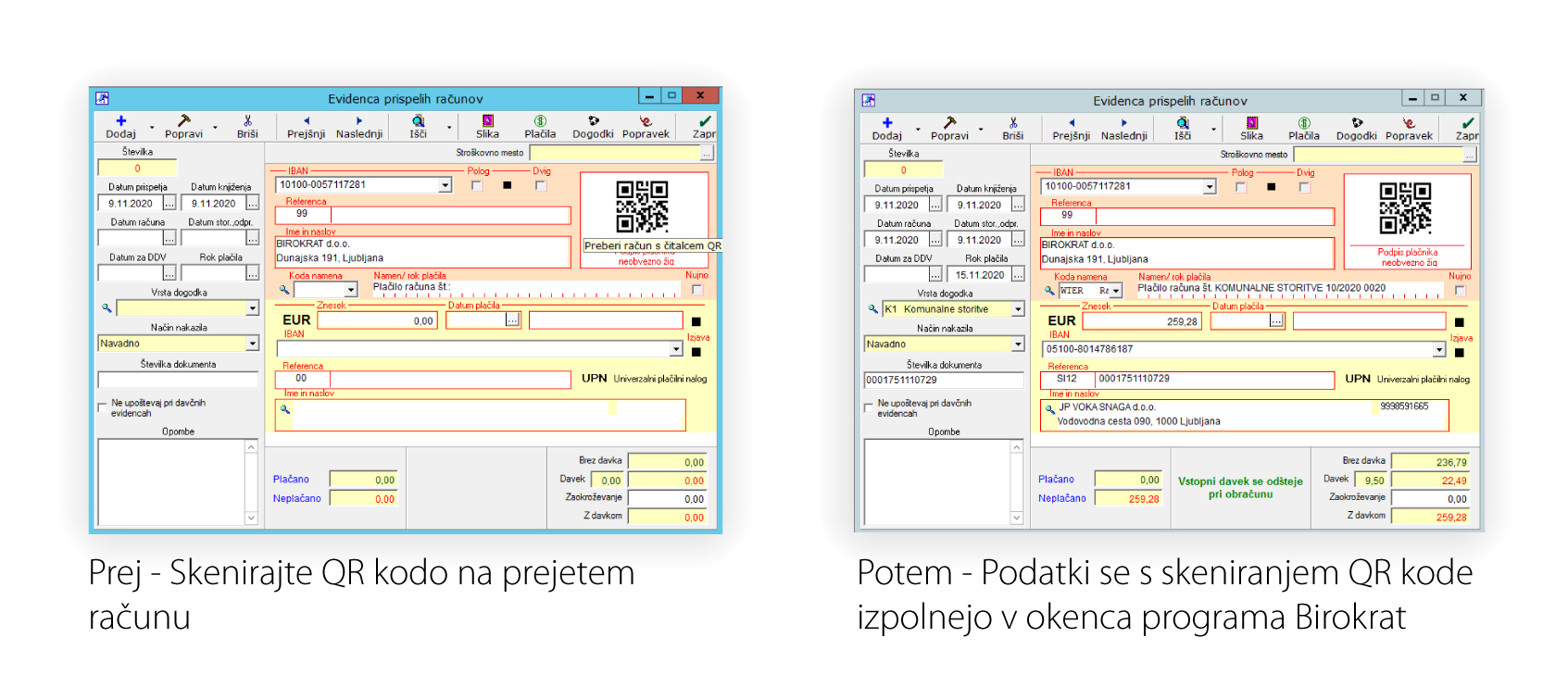Check 'Ne upoštevaj pri davčnih evidencah' in right window
The image size is (1568, 675).
click(869, 407)
